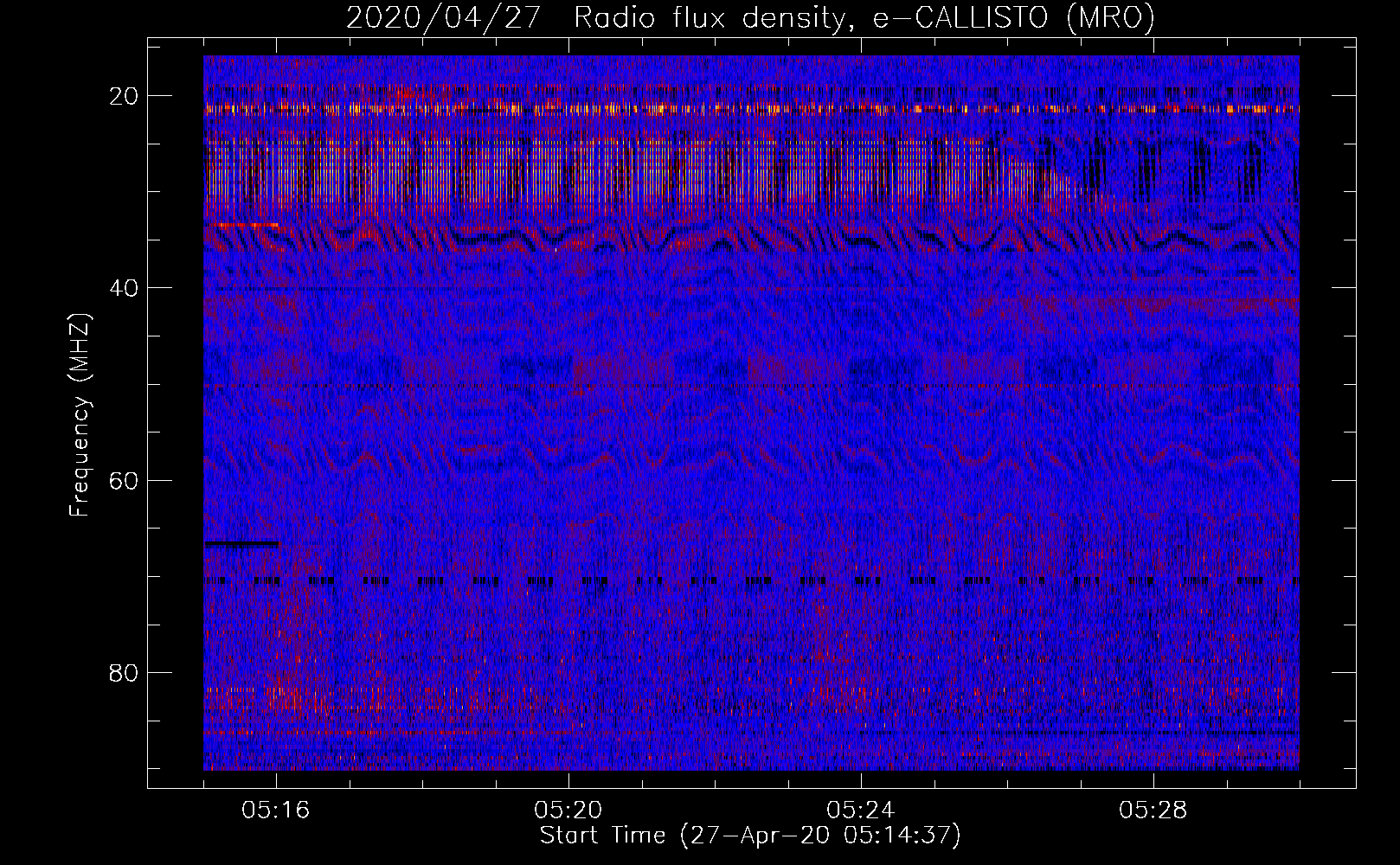Click the 'Frequency (MHZ)' axis label

click(80, 415)
